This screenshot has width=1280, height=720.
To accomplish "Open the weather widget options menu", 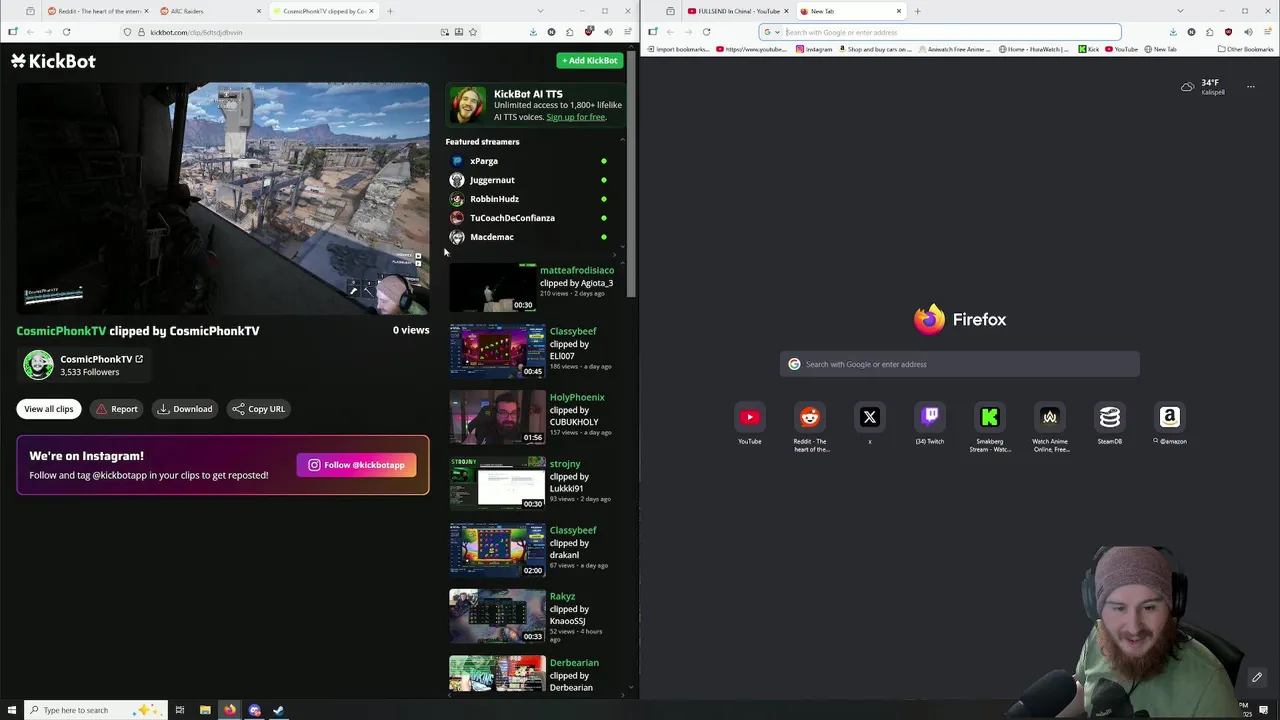I will point(1250,87).
